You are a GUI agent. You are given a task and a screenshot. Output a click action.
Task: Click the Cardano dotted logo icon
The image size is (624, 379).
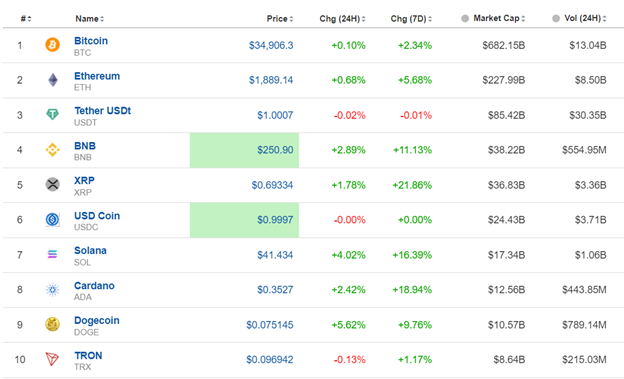pyautogui.click(x=53, y=289)
